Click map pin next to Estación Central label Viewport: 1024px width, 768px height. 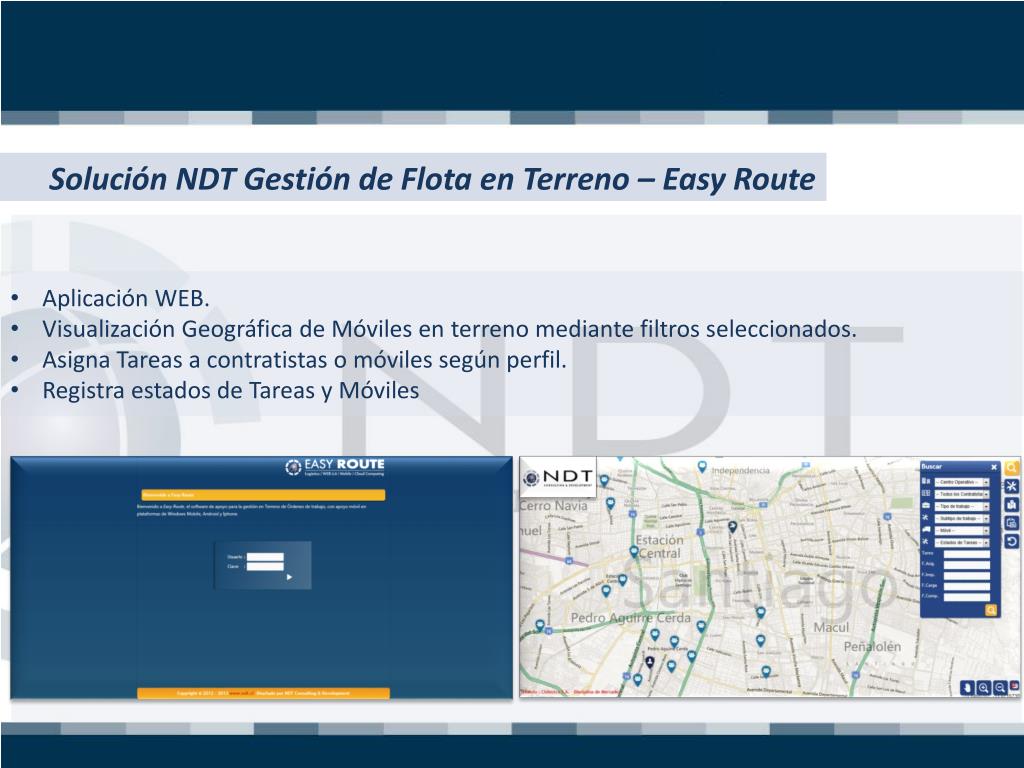click(633, 552)
